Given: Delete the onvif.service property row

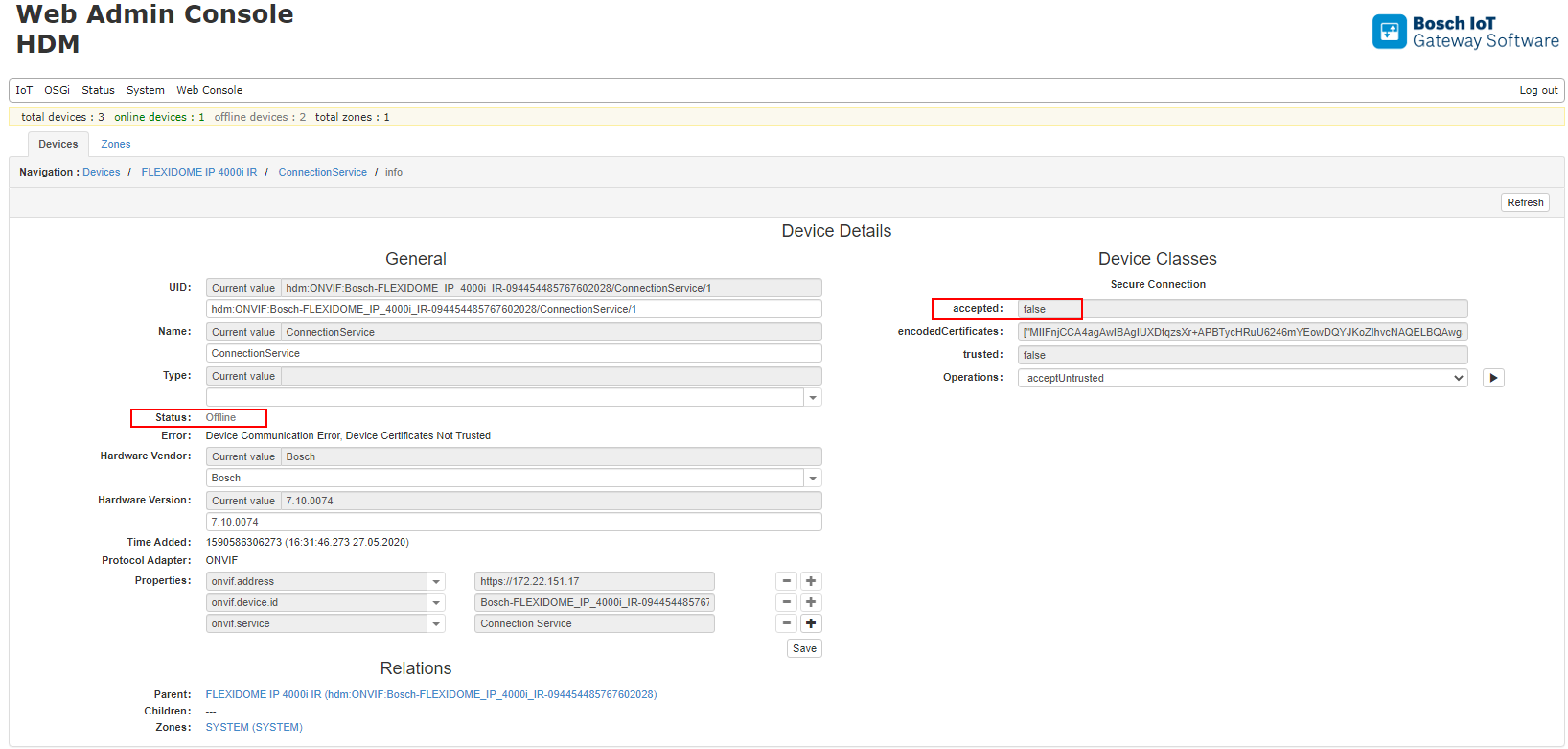Looking at the screenshot, I should click(786, 623).
